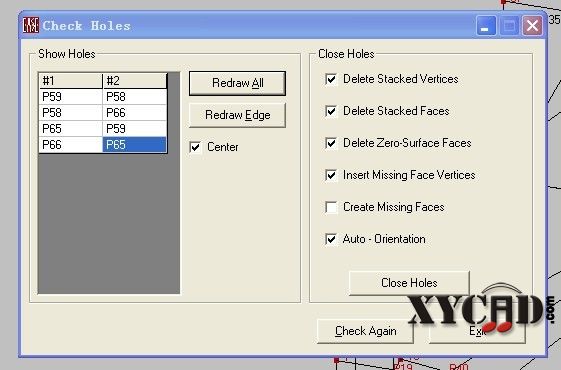Select cell P59 in first row
Image resolution: width=561 pixels, height=370 pixels.
[x=70, y=97]
